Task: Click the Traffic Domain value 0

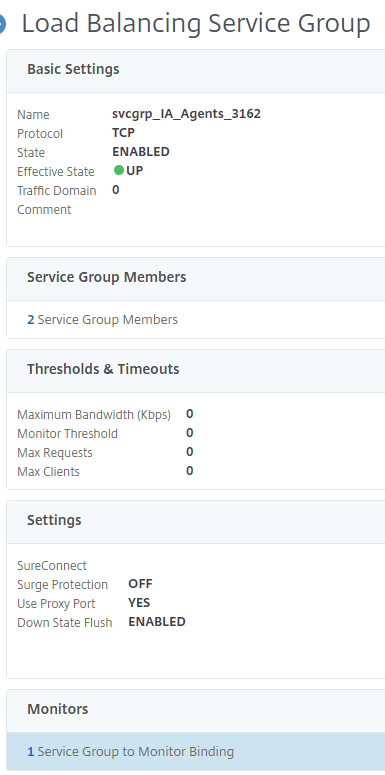Action: [x=116, y=190]
